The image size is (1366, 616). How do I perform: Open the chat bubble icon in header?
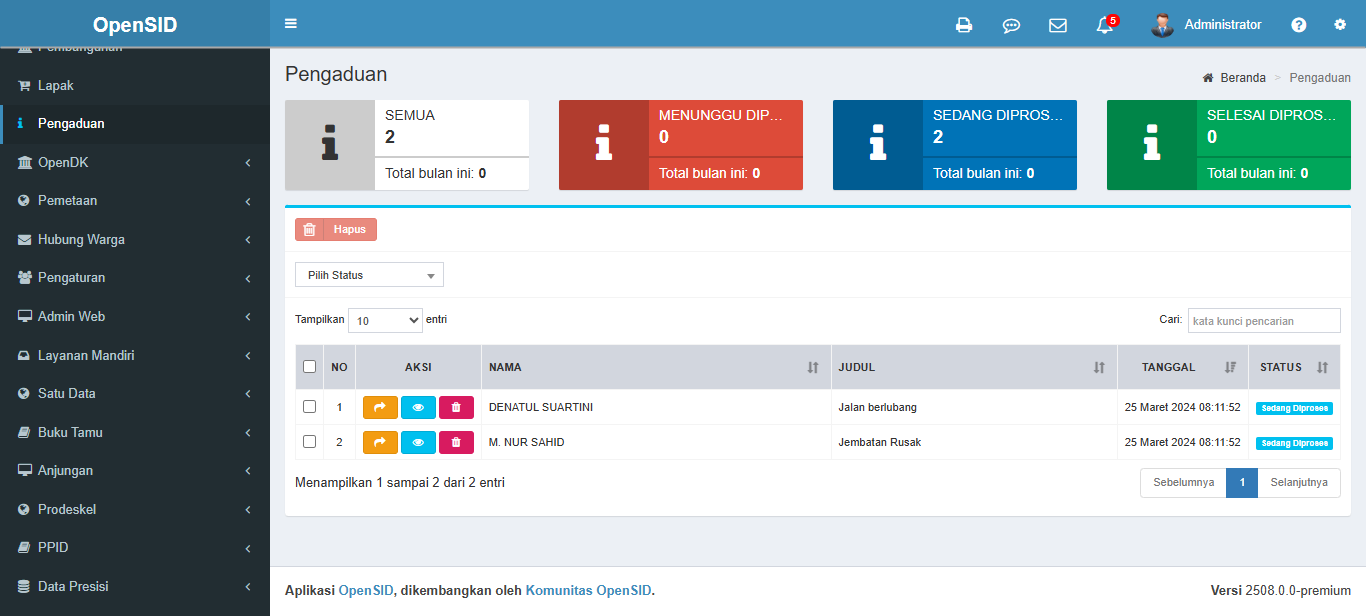tap(1011, 25)
